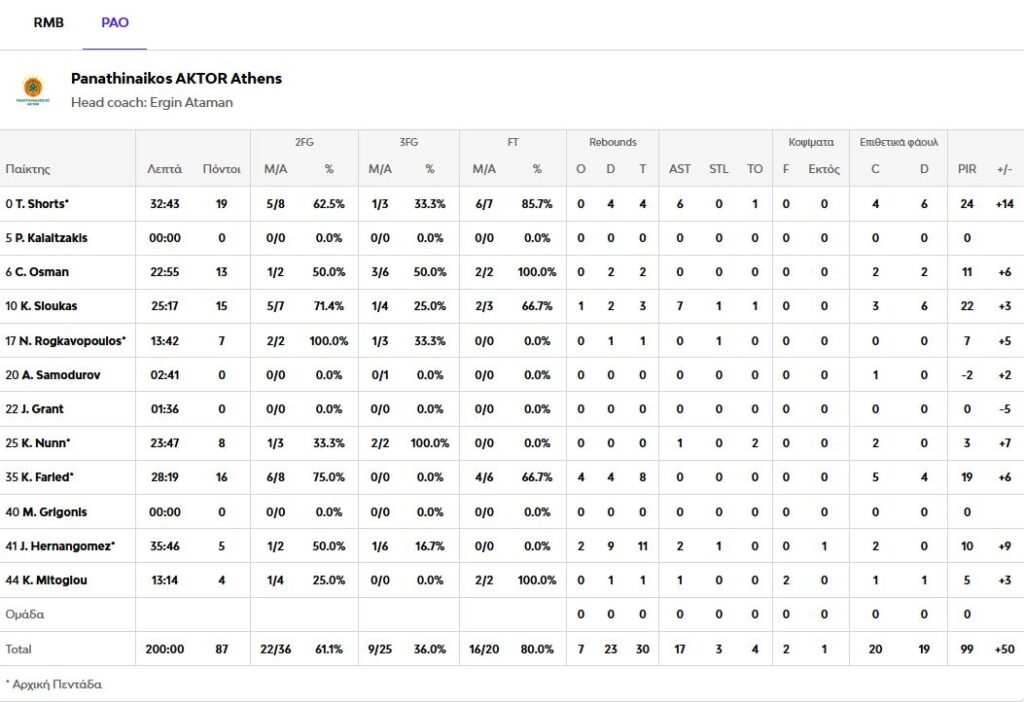Viewport: 1024px width, 702px height.
Task: Click the STL column header
Action: click(719, 169)
